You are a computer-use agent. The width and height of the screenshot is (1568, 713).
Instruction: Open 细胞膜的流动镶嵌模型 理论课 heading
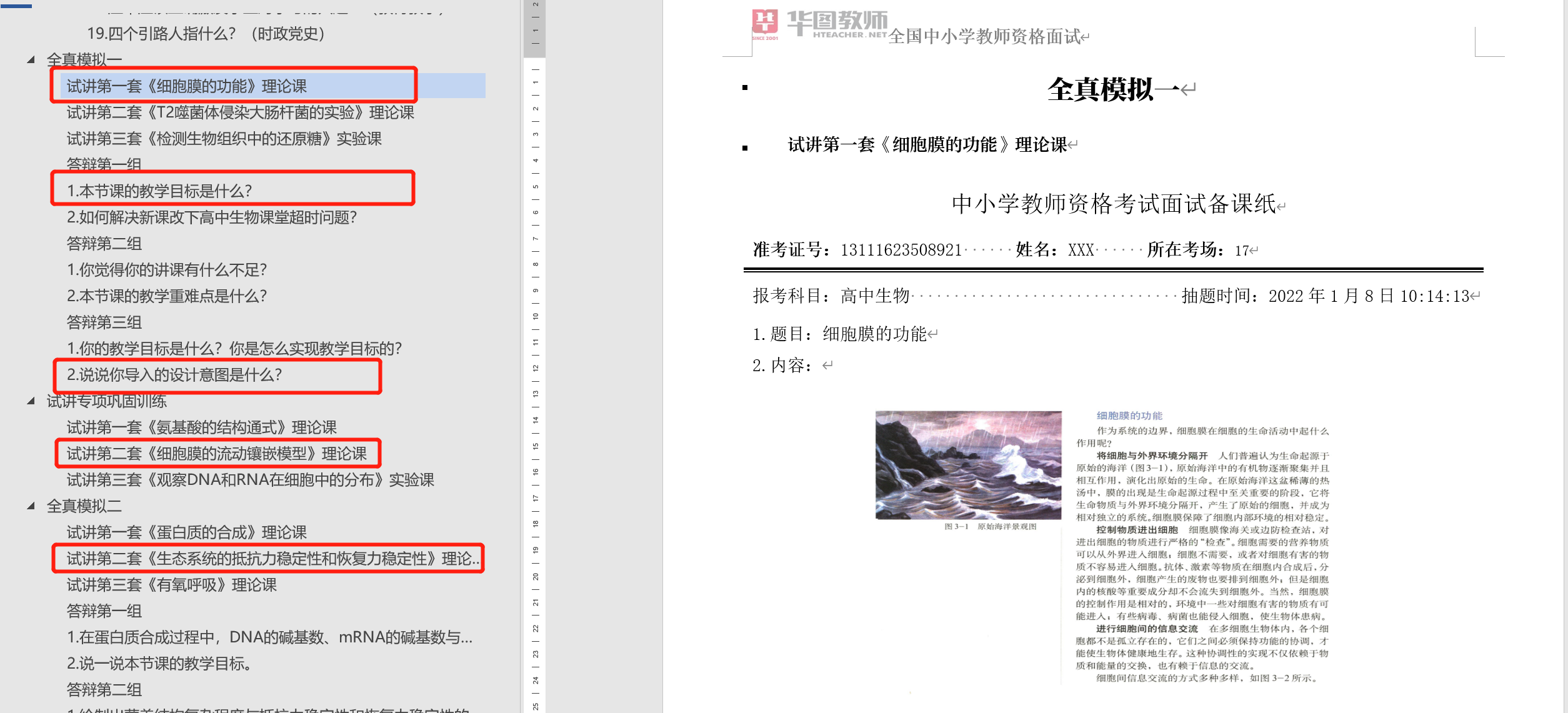coord(216,454)
